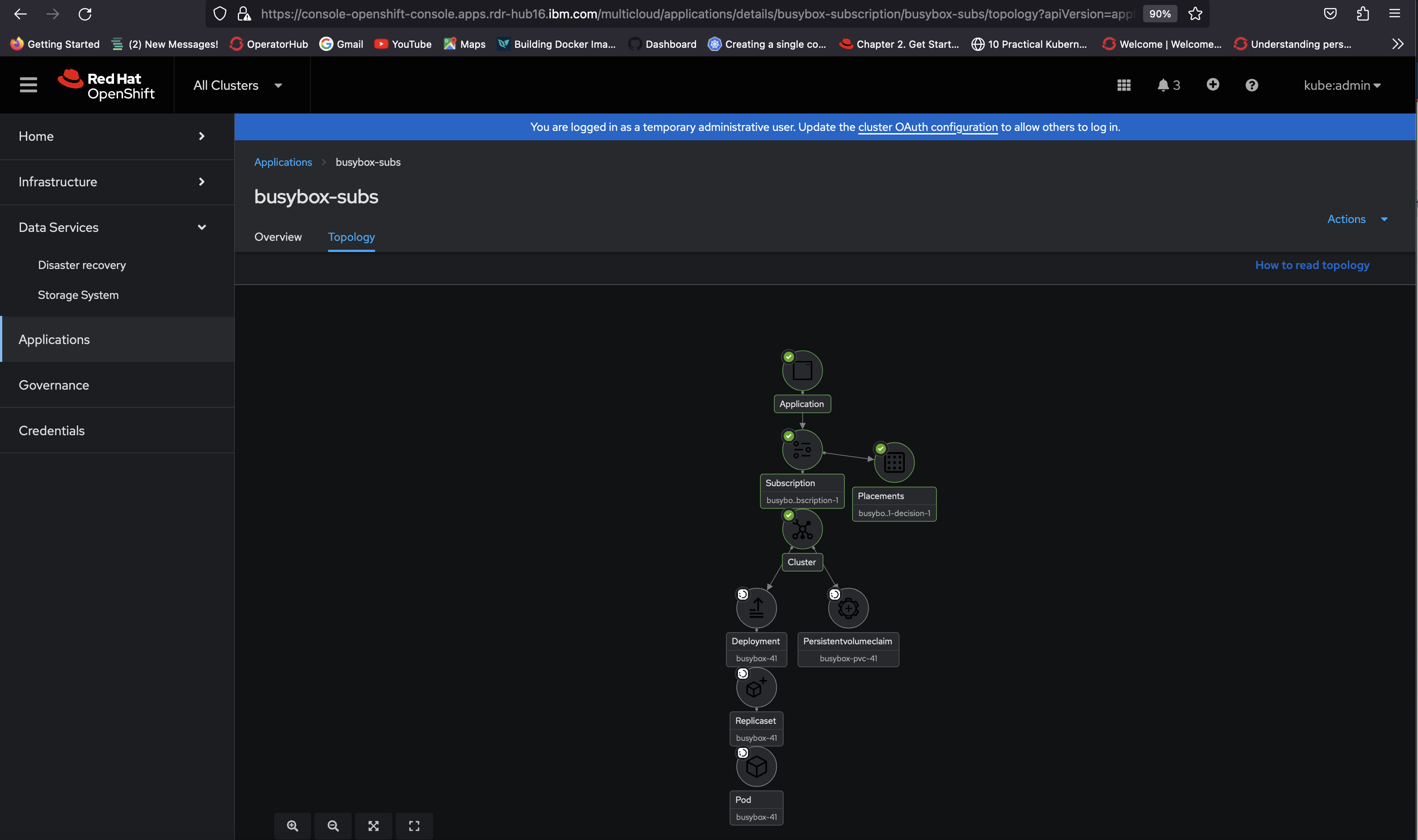Select the Replicaset node icon
Screen dimensions: 1418x840
tap(756, 688)
